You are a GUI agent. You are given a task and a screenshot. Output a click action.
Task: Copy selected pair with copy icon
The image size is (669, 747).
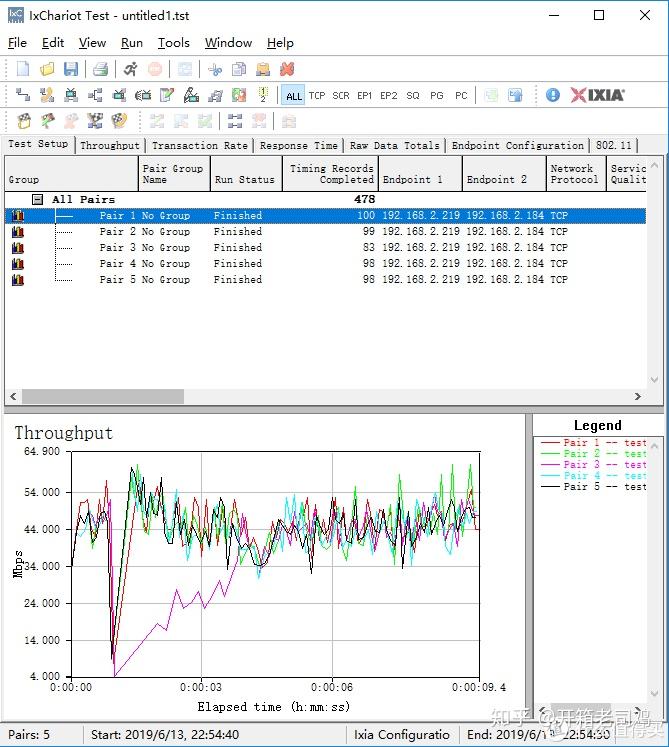click(x=239, y=70)
